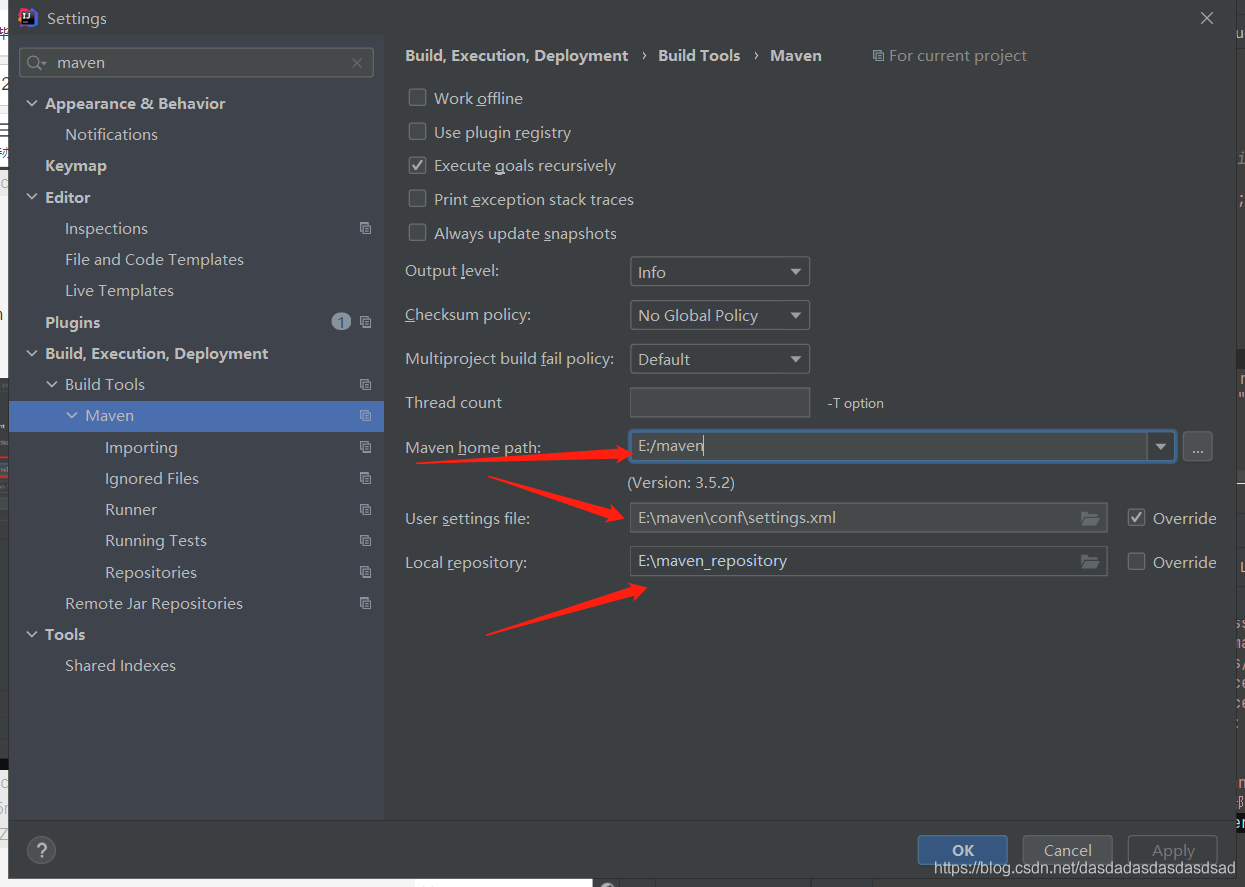This screenshot has width=1245, height=887.
Task: Enable the Work offline checkbox
Action: (417, 98)
